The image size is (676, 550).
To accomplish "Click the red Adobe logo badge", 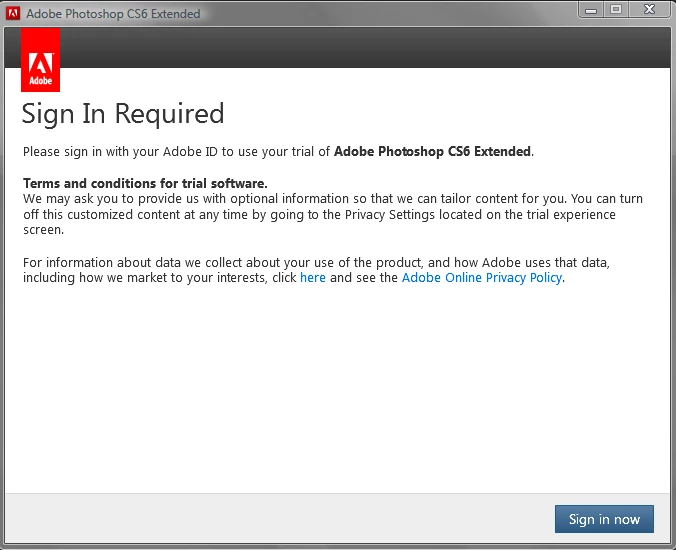I will click(41, 60).
